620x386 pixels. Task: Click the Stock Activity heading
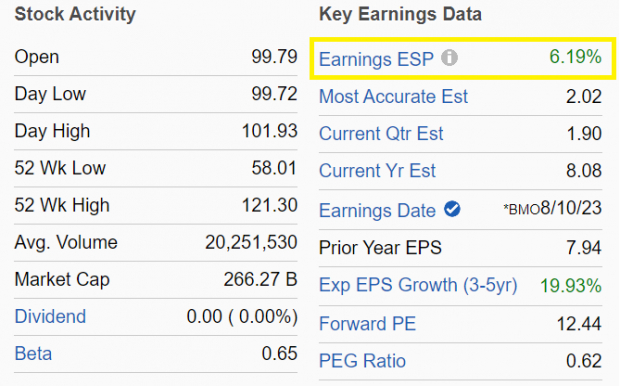tap(75, 14)
